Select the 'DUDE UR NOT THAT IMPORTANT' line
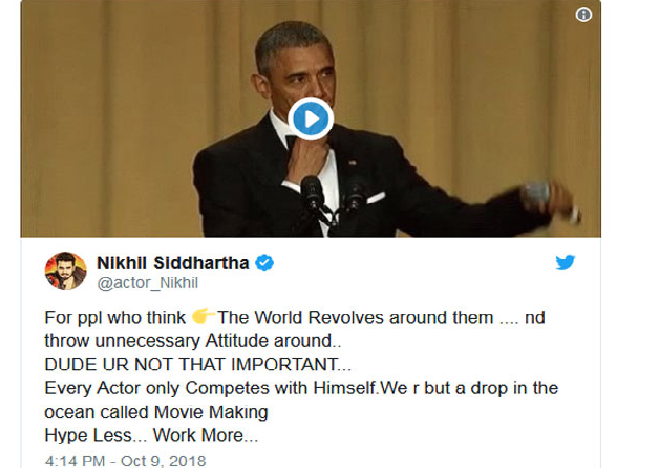 (198, 364)
